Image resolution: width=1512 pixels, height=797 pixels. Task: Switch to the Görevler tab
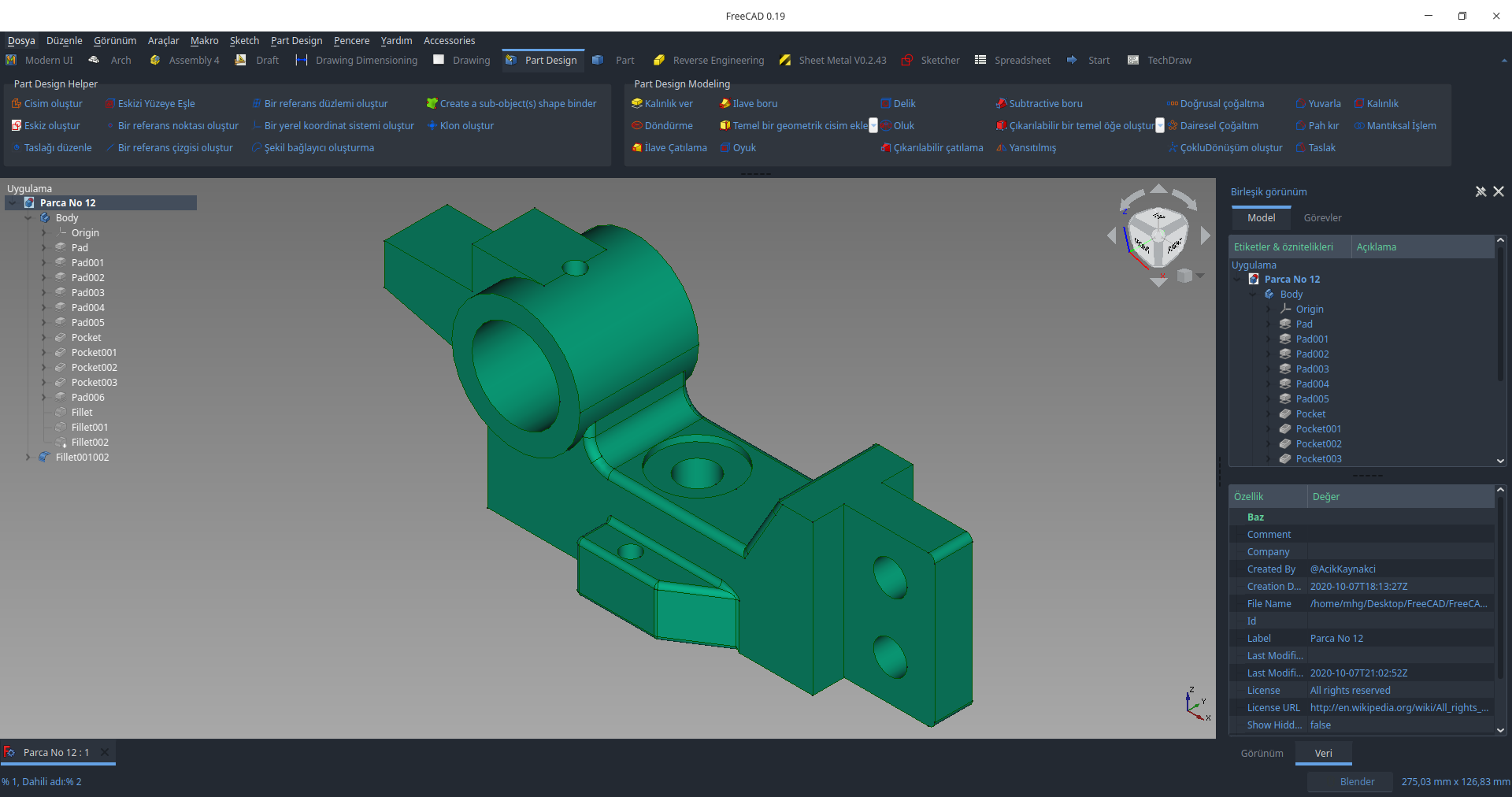[1322, 218]
